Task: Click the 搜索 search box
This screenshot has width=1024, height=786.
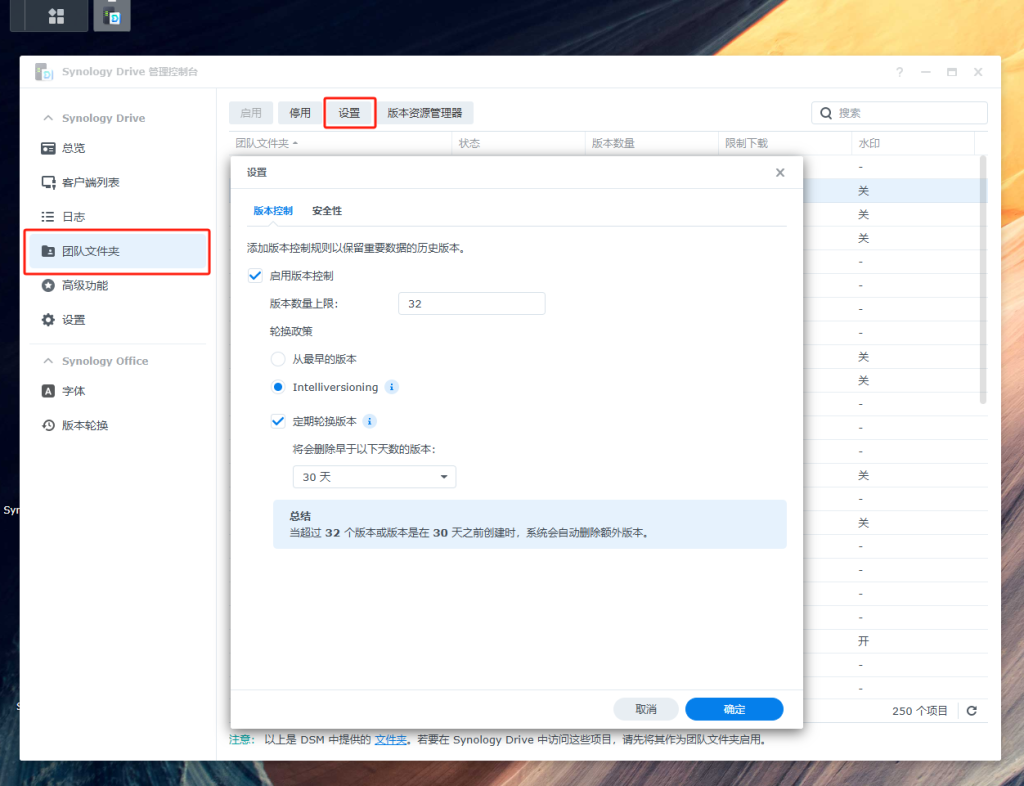Action: (x=899, y=113)
